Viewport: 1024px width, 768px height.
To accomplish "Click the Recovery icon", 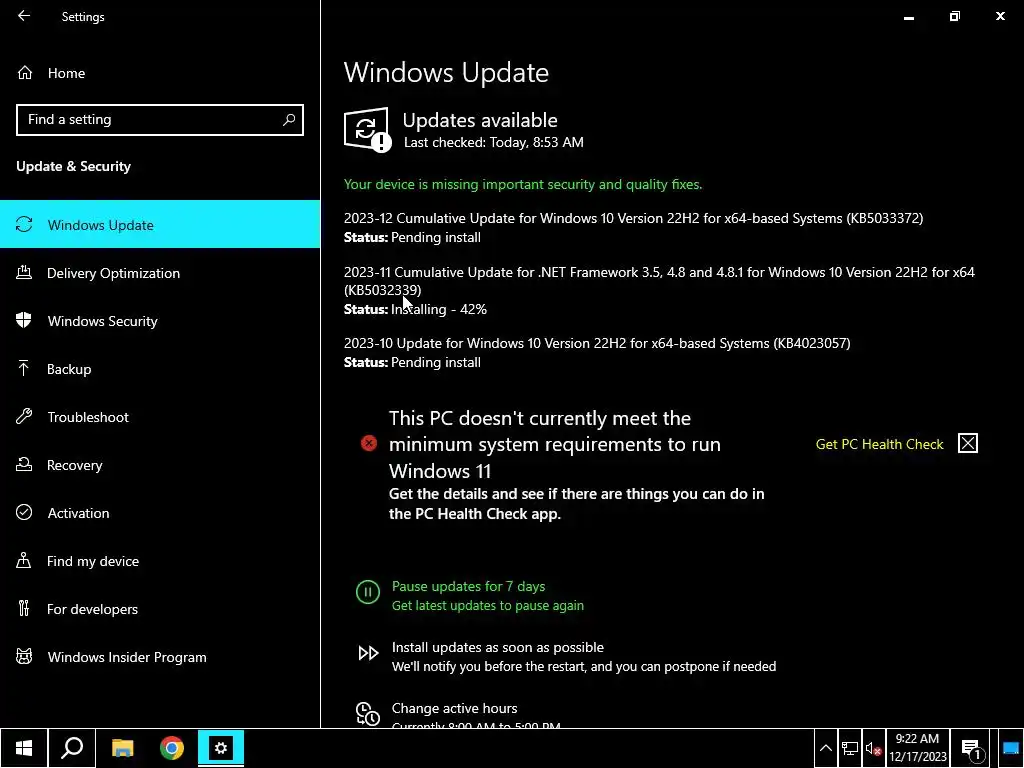I will click(24, 464).
